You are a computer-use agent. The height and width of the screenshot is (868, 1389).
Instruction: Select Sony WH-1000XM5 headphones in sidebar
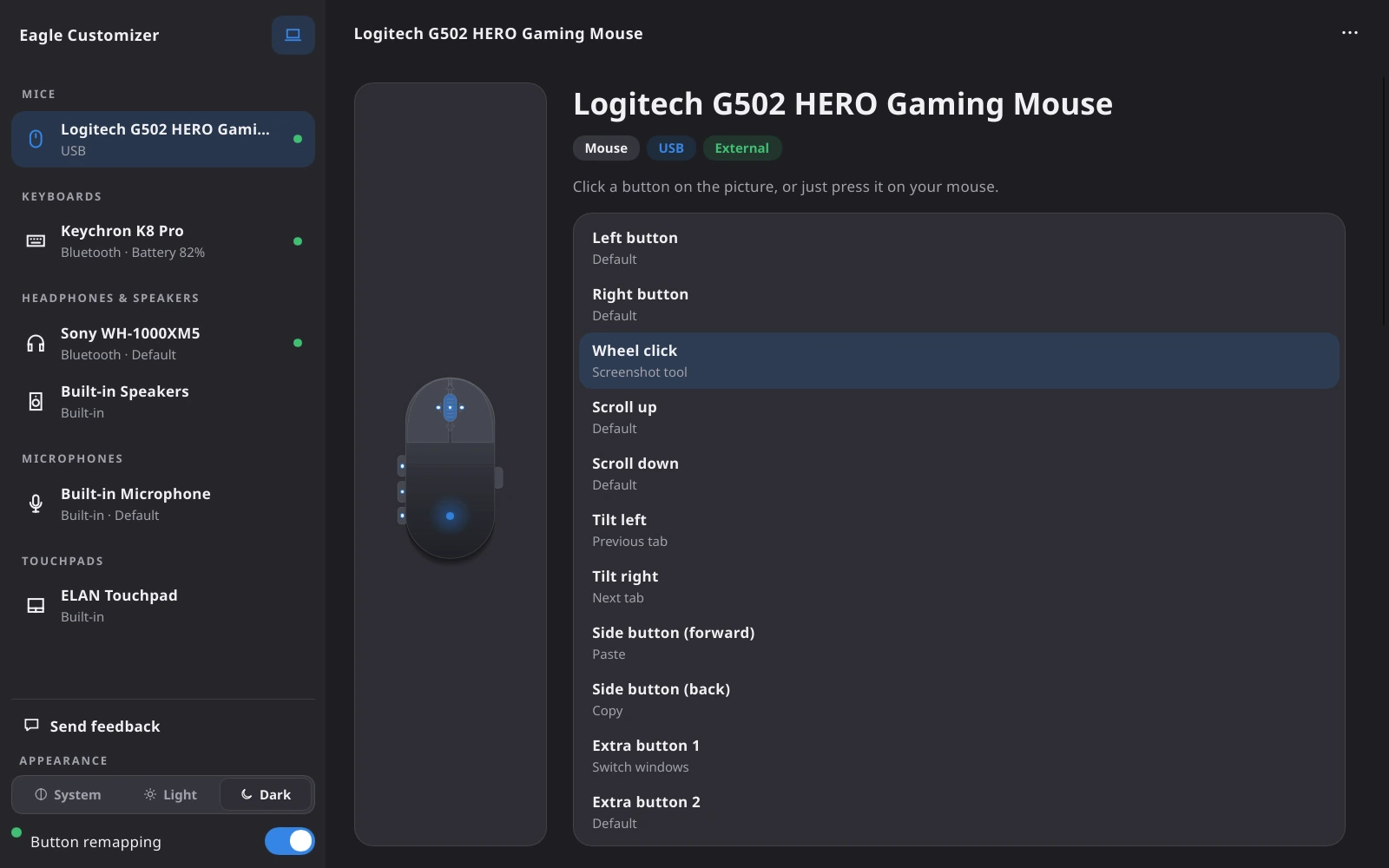(x=163, y=343)
